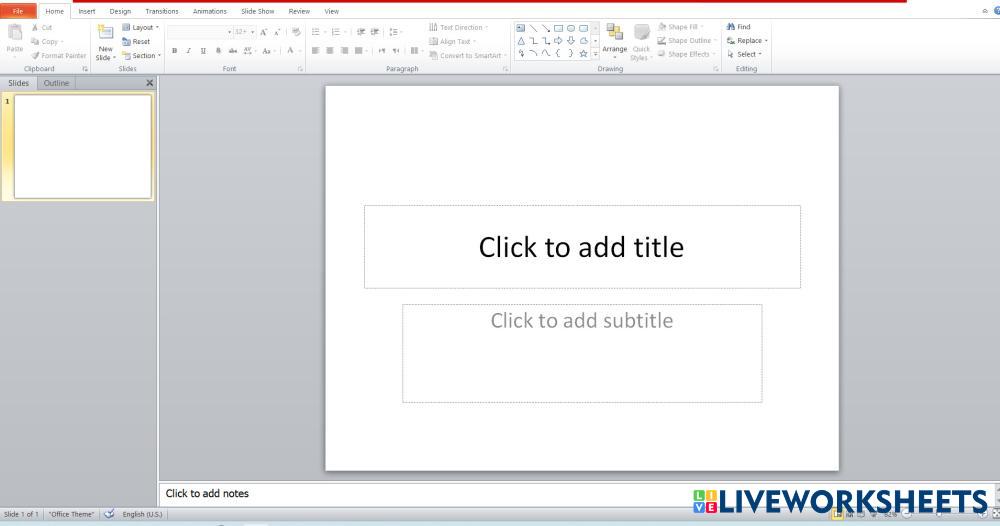Click the Replace button
The width and height of the screenshot is (1000, 526).
[x=747, y=41]
